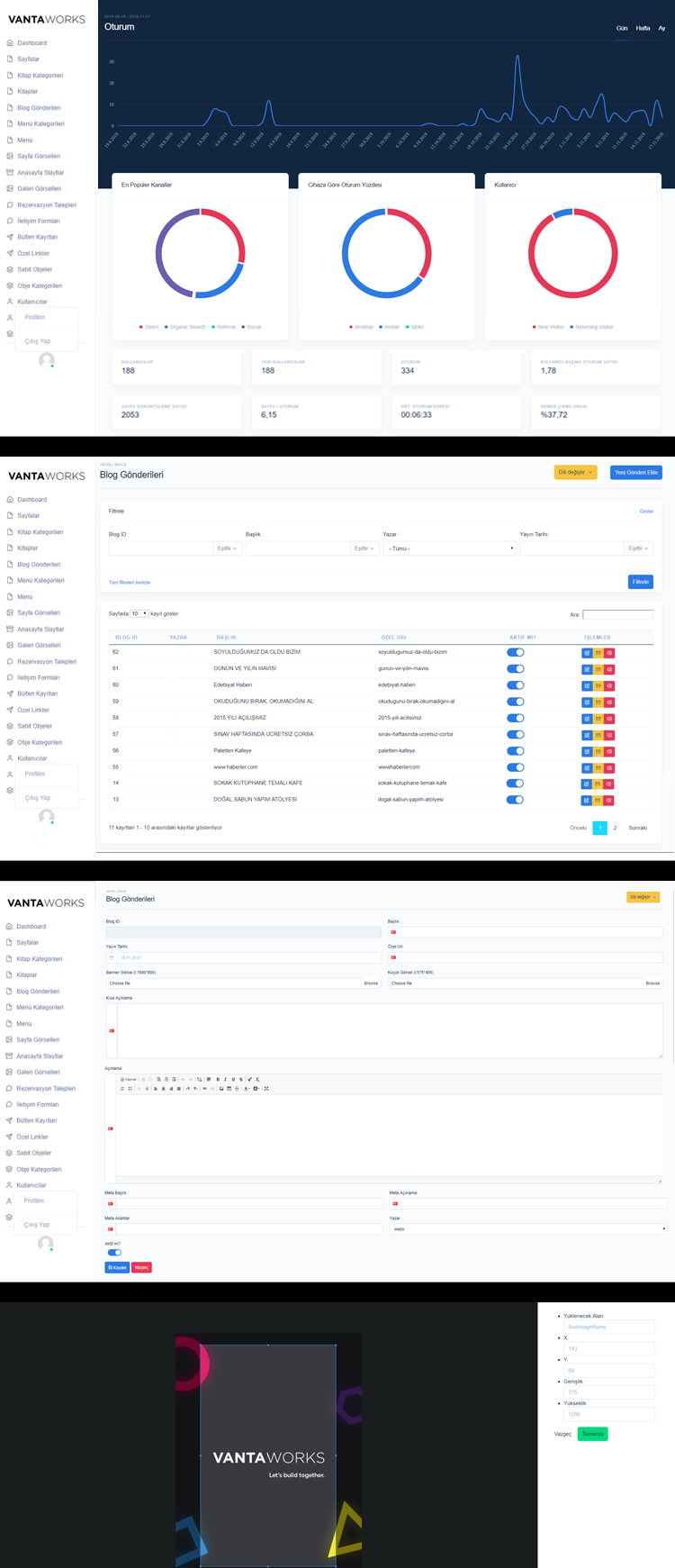Click the Kaynak source button in the editor
The image size is (675, 1568).
point(129,1079)
